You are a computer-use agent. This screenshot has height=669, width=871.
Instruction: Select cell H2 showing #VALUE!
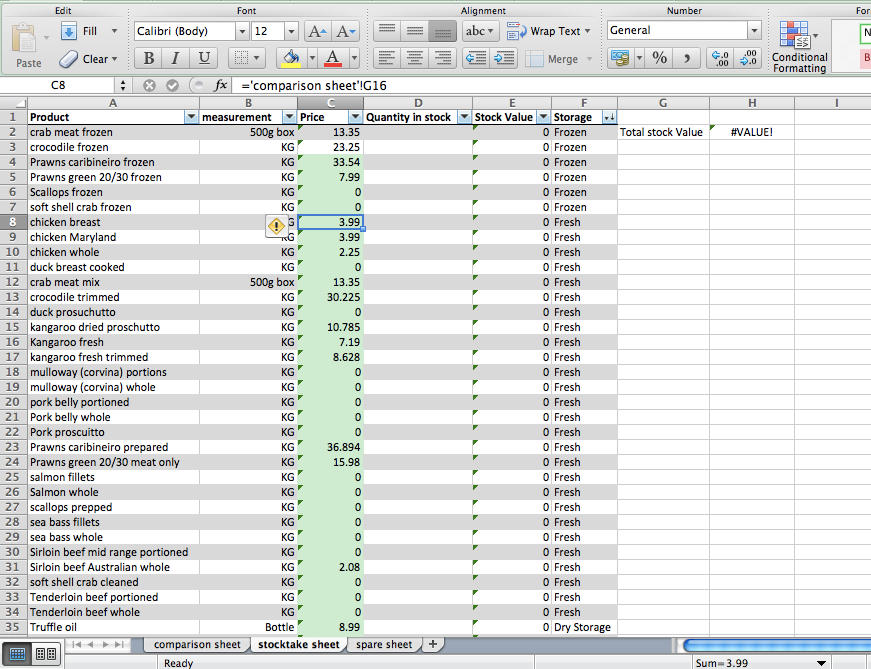(752, 132)
